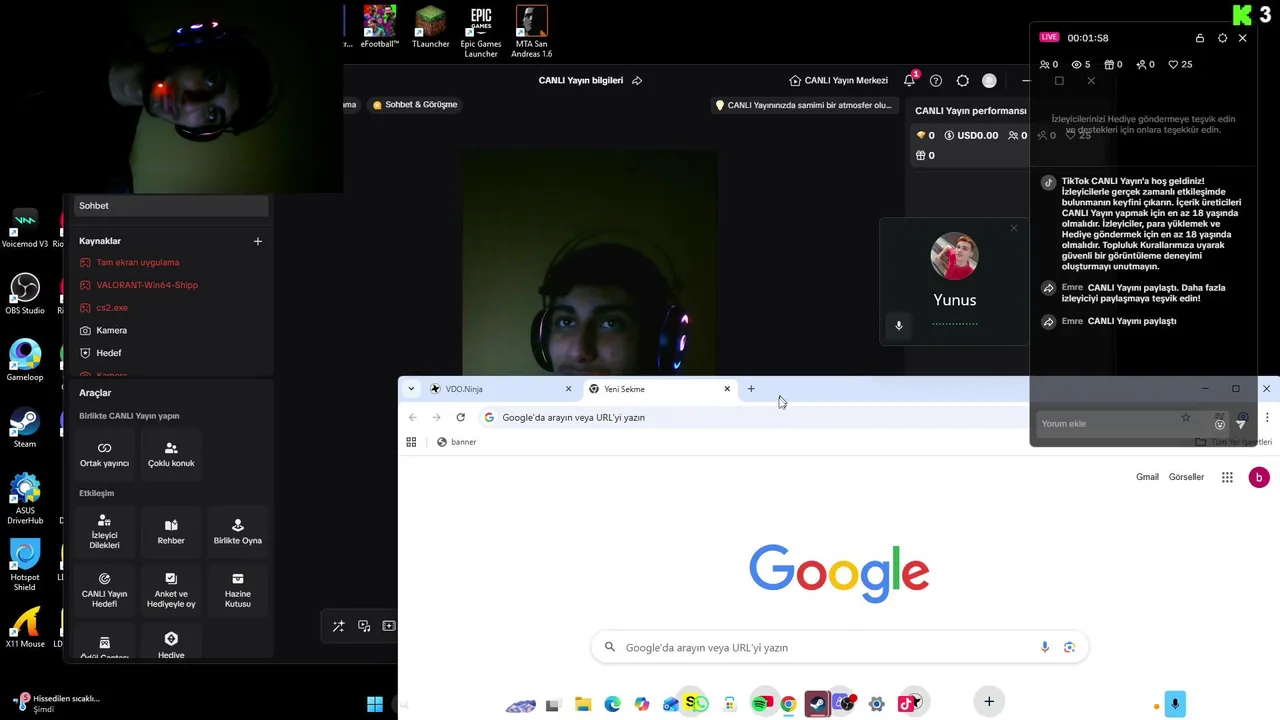This screenshot has width=1280, height=720.
Task: Open the Google account avatar
Action: (1259, 478)
